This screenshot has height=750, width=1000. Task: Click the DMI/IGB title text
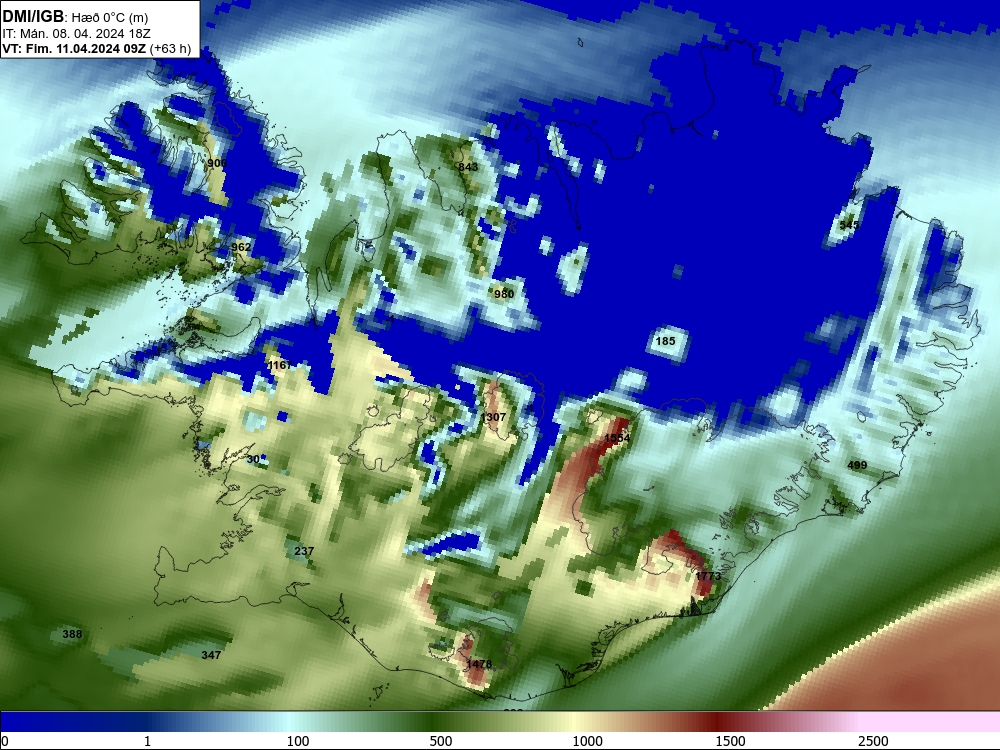click(x=33, y=16)
